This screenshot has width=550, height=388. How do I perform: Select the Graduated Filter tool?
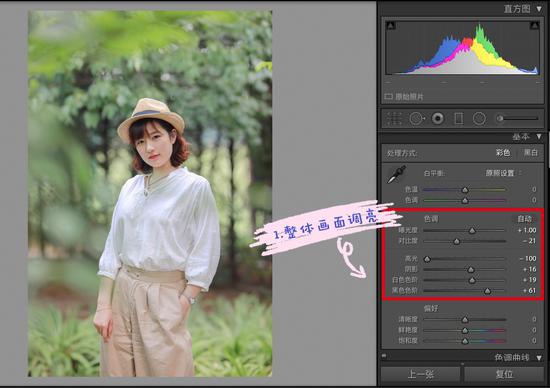pos(459,119)
